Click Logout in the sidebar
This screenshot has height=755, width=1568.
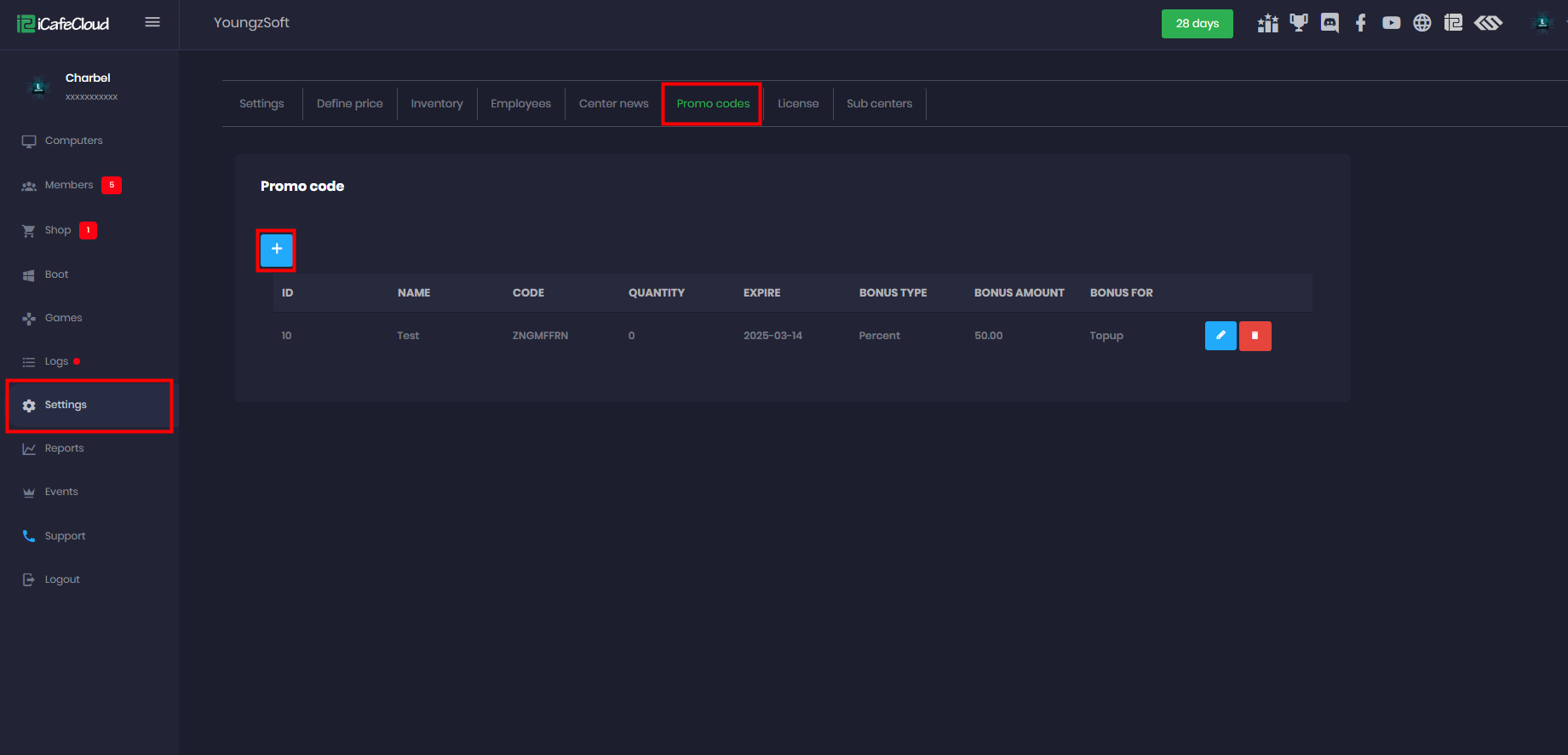pos(61,579)
